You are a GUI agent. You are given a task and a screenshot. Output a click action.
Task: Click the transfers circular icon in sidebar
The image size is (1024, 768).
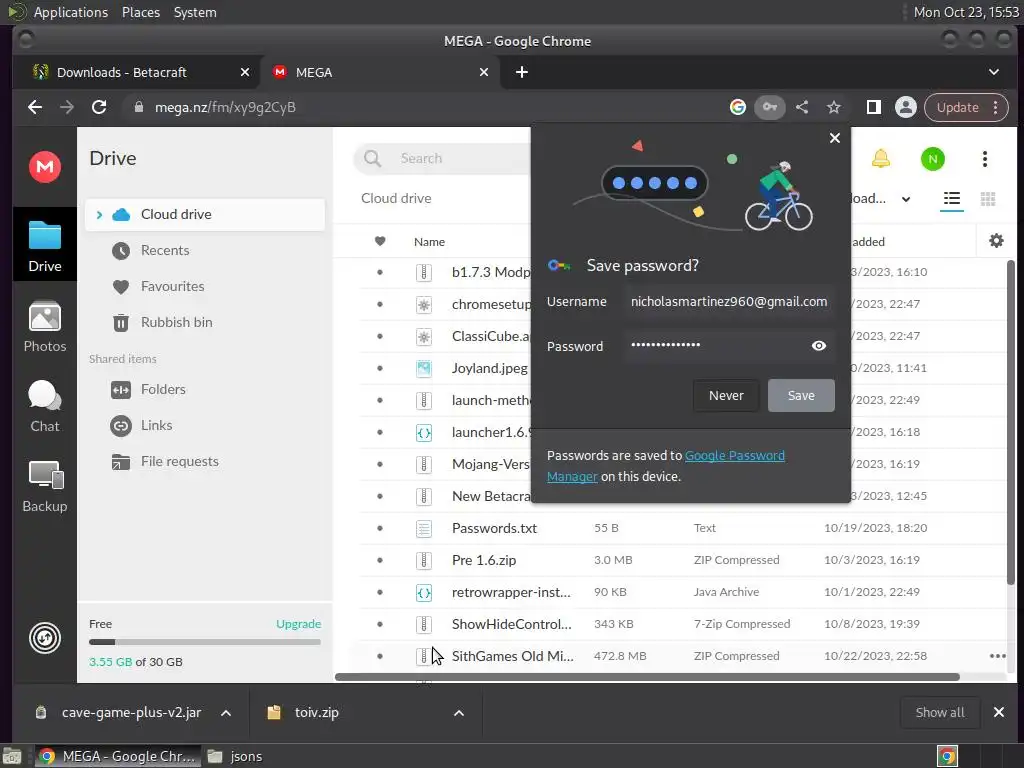pyautogui.click(x=45, y=638)
